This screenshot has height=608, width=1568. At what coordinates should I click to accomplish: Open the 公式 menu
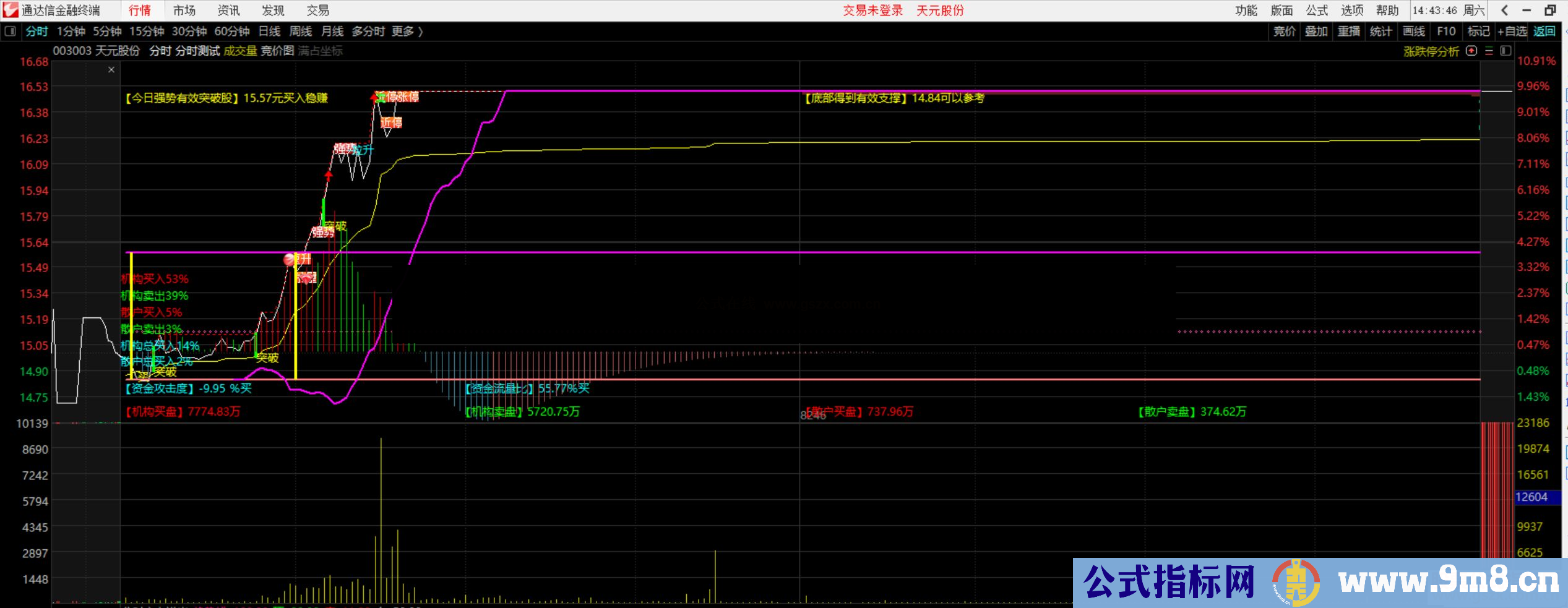(1317, 10)
